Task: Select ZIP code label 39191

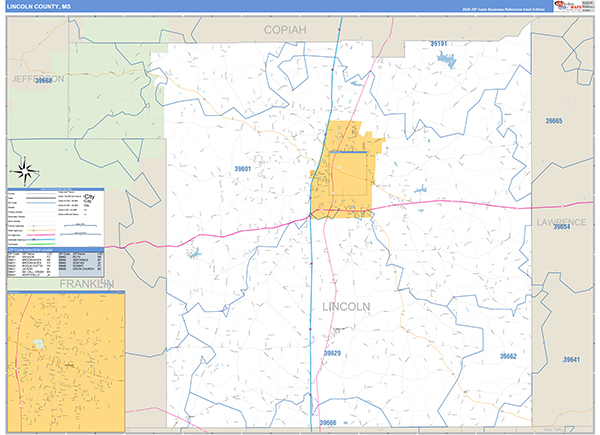Action: click(x=439, y=44)
